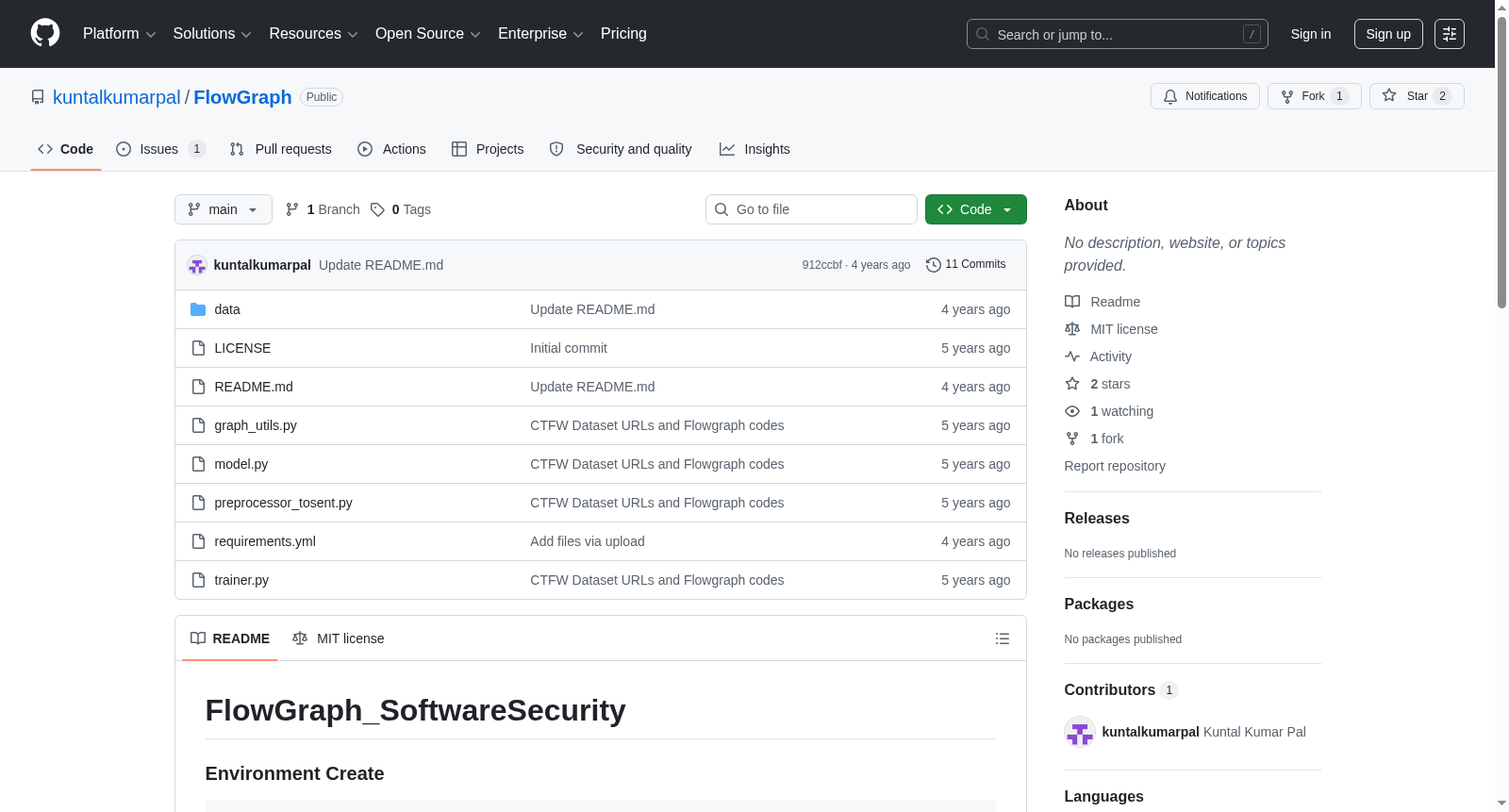Click the contributor avatar of kuntalkumarpal
1509x812 pixels.
pos(1079,732)
